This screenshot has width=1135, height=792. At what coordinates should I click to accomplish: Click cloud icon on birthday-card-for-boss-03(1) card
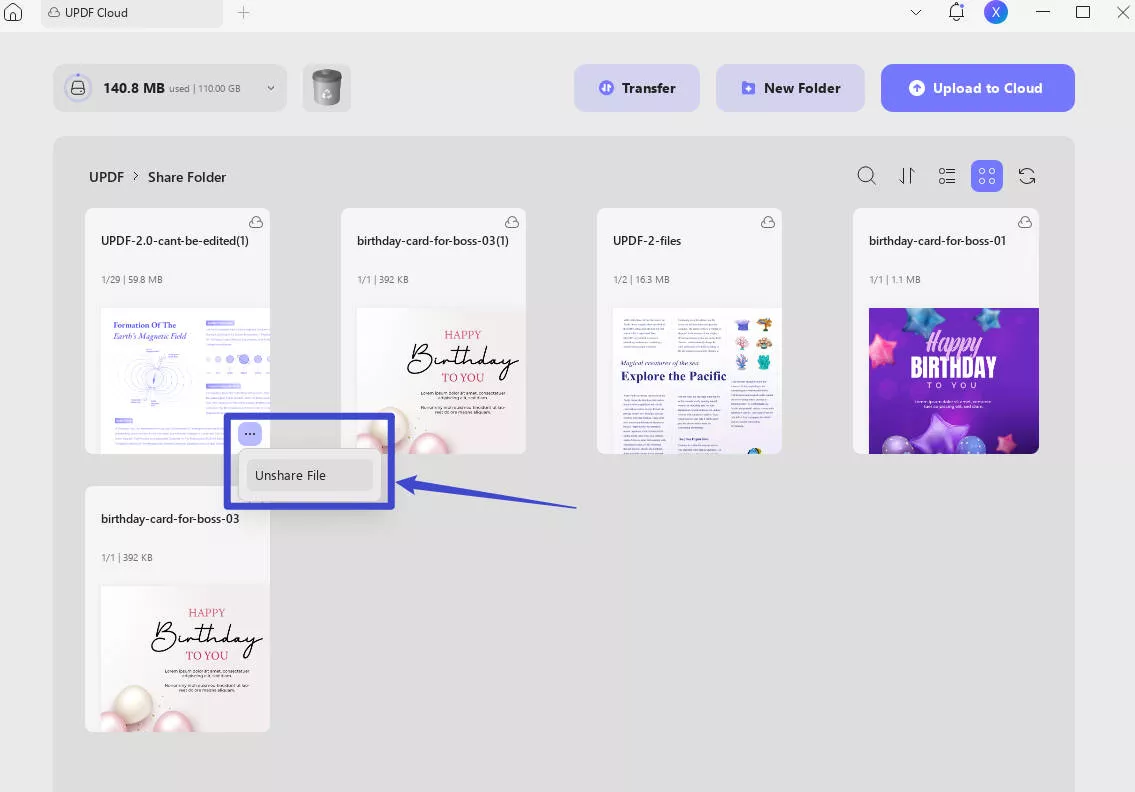(512, 222)
